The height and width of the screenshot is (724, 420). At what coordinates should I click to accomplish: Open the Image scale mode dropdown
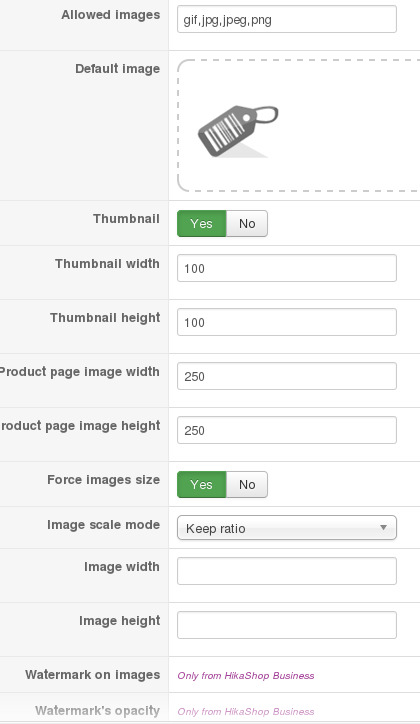pyautogui.click(x=287, y=528)
